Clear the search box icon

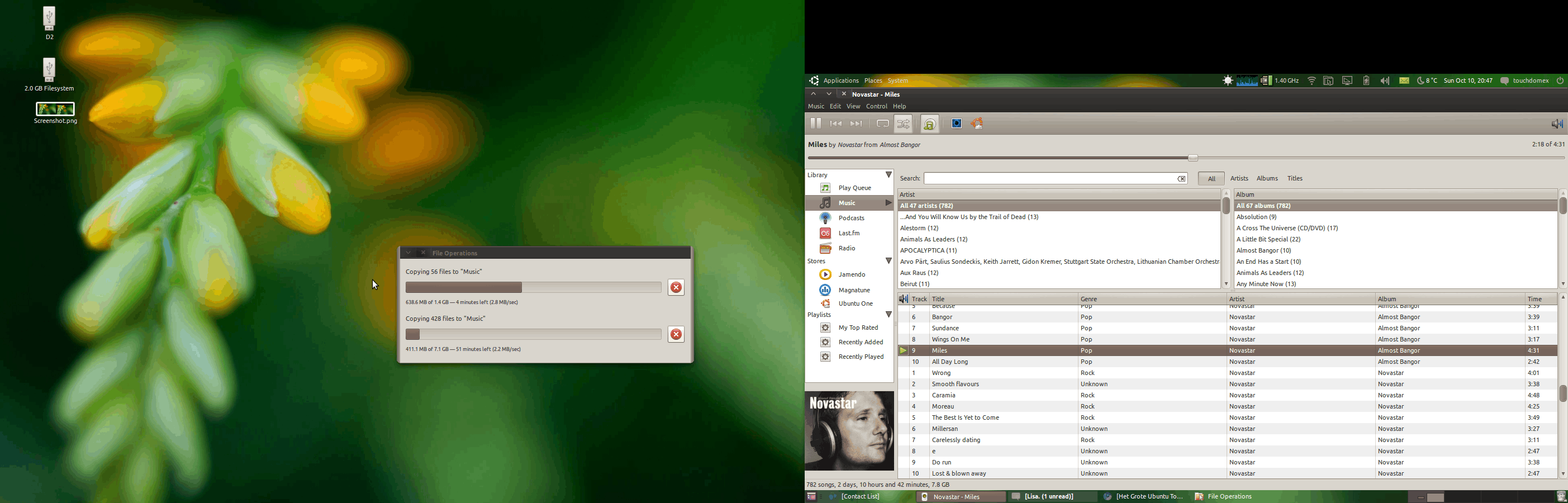[1181, 179]
